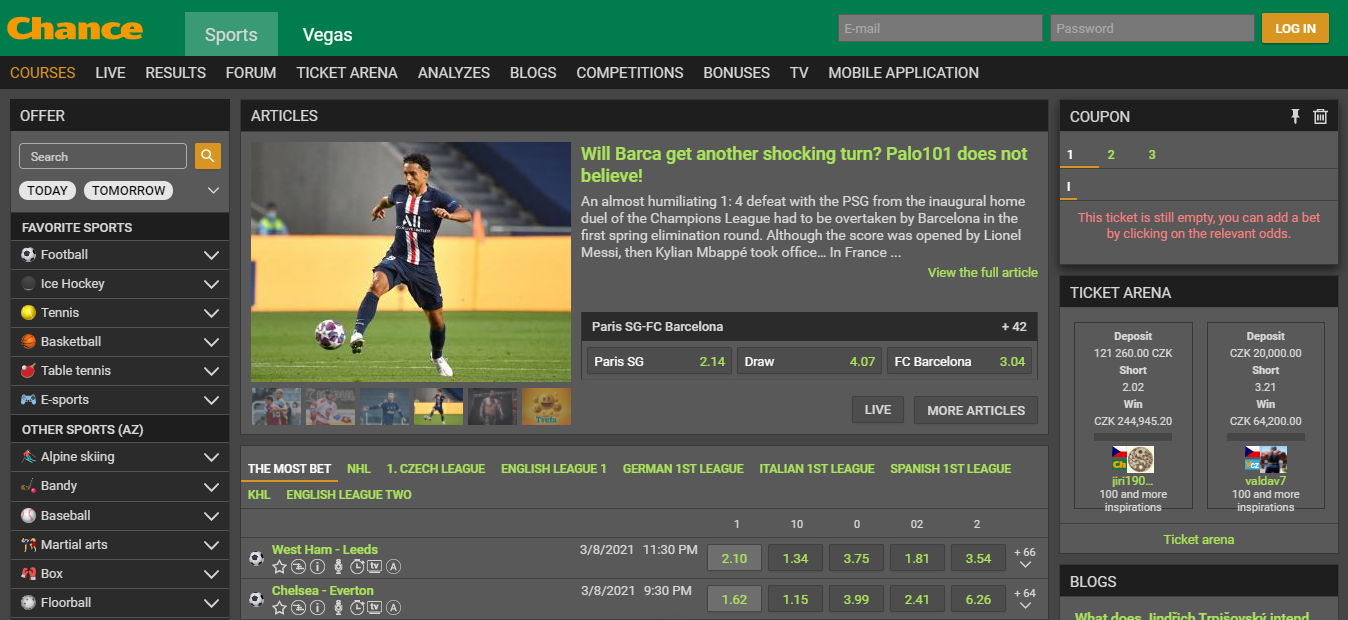Viewport: 1348px width, 620px height.
Task: Expand more bets for West Ham - Leeds (+66)
Action: [1025, 558]
